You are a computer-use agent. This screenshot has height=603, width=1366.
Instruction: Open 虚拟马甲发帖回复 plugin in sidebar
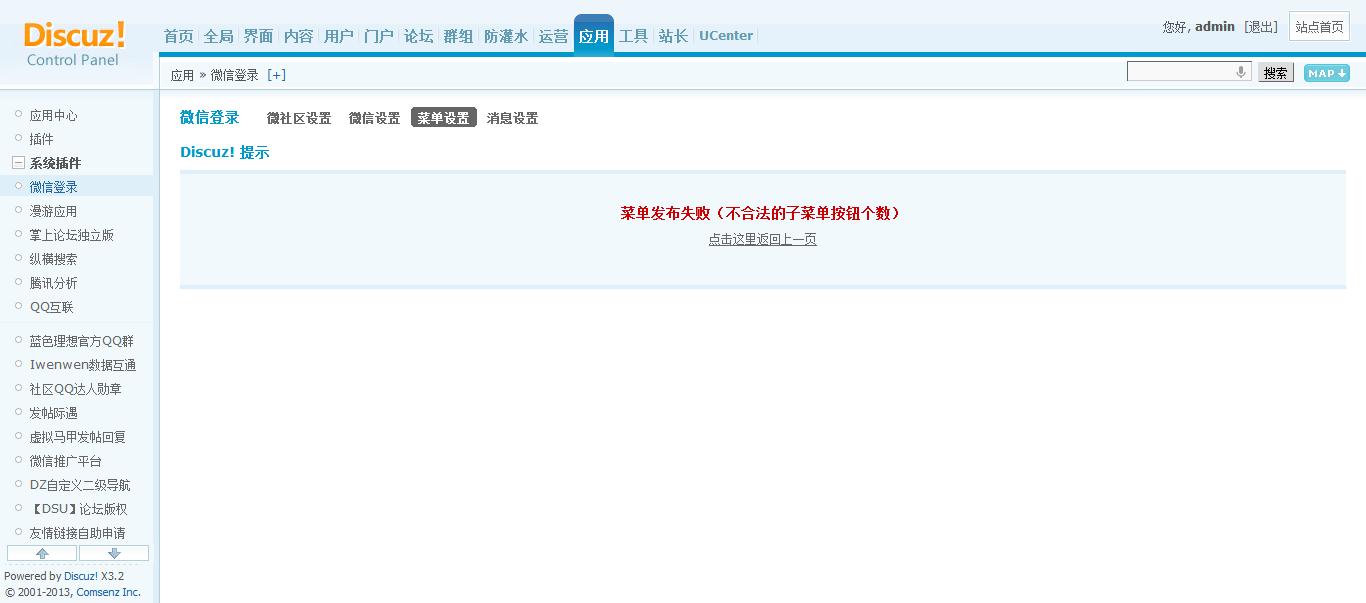[78, 437]
